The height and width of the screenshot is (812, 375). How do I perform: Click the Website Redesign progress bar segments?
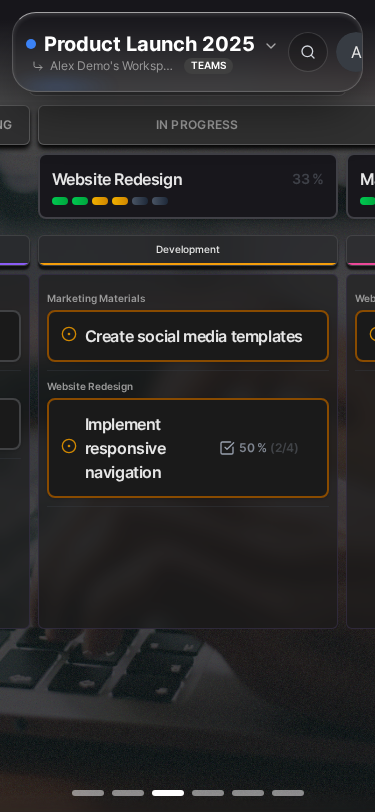coord(110,201)
